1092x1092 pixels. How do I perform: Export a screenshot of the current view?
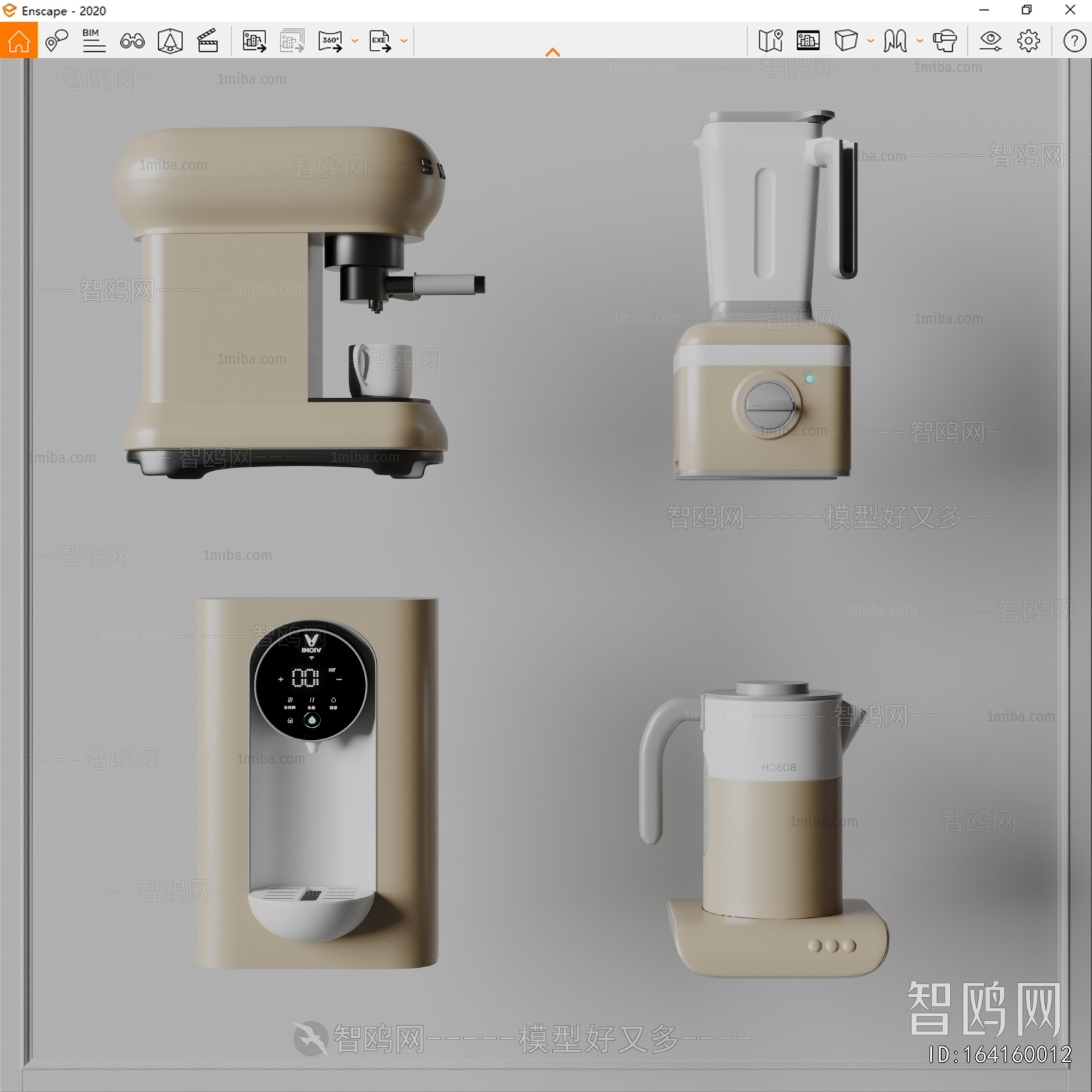point(255,41)
